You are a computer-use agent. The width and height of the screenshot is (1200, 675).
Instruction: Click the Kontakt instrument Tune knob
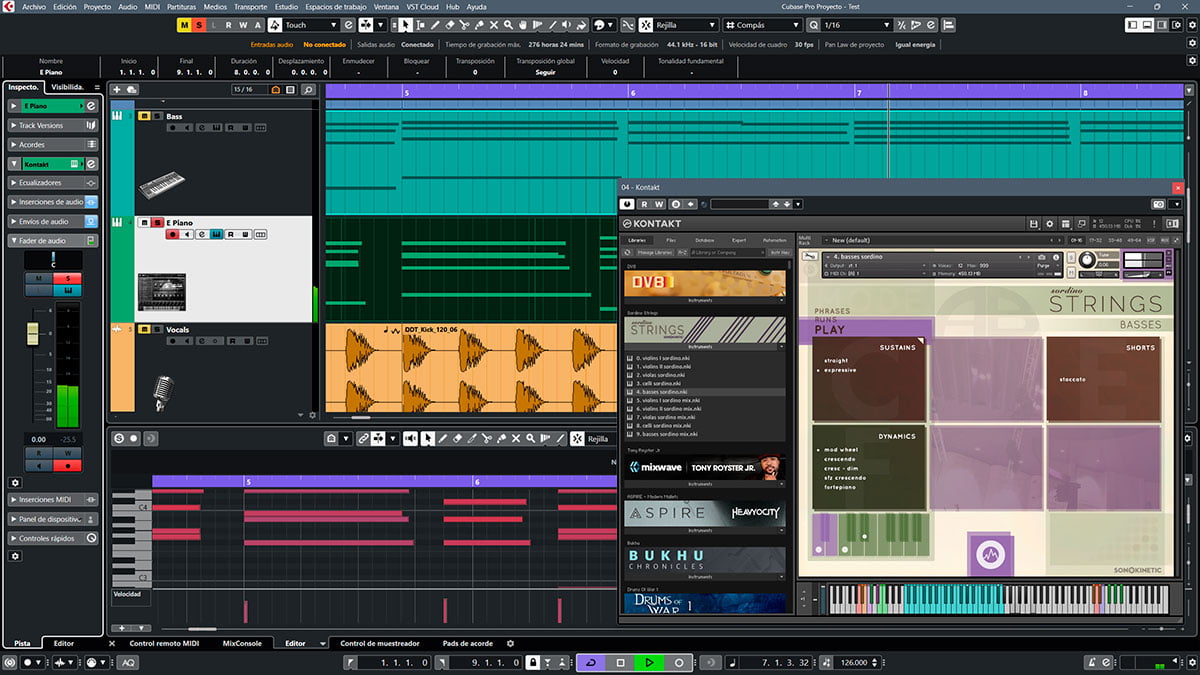pyautogui.click(x=1087, y=261)
